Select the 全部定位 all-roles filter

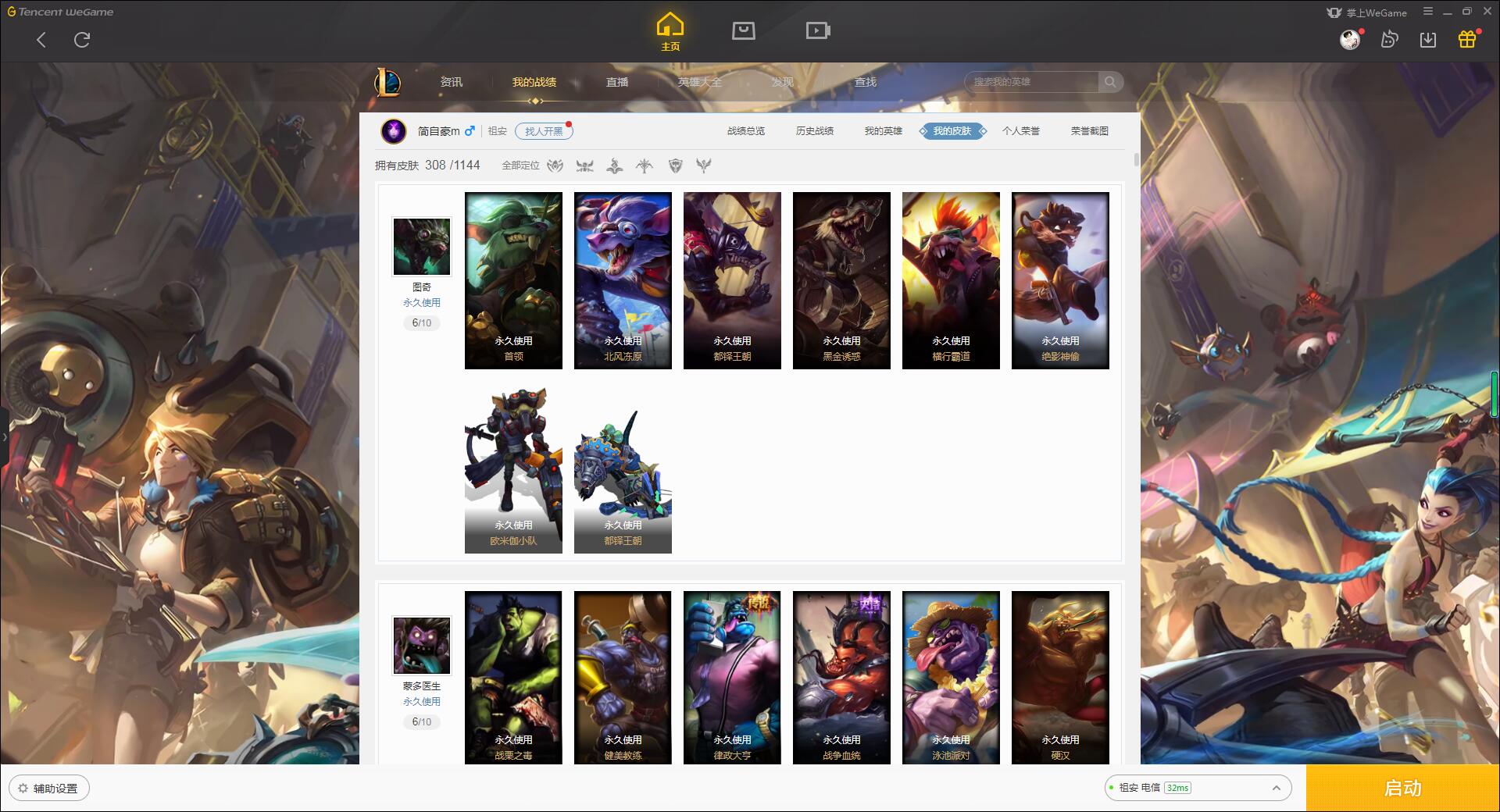click(x=520, y=166)
